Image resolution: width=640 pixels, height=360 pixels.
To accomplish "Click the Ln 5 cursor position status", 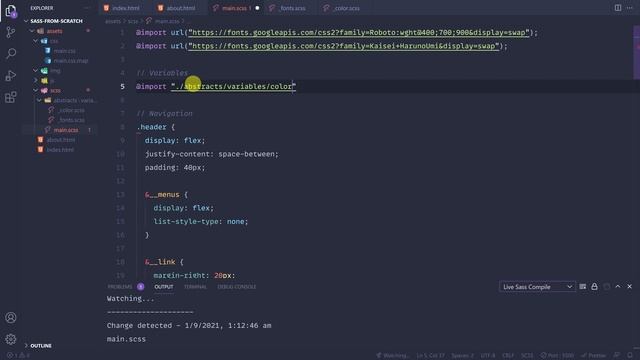I will click(x=431, y=356).
